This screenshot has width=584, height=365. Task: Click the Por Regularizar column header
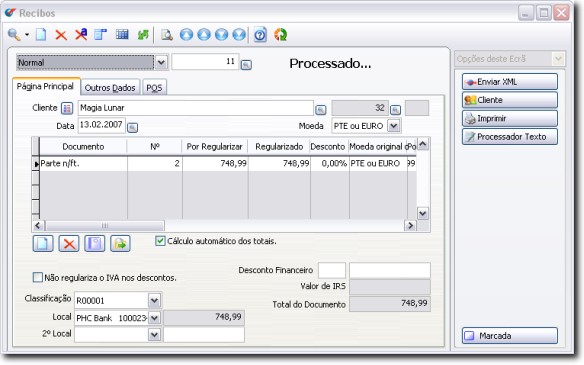(x=215, y=147)
